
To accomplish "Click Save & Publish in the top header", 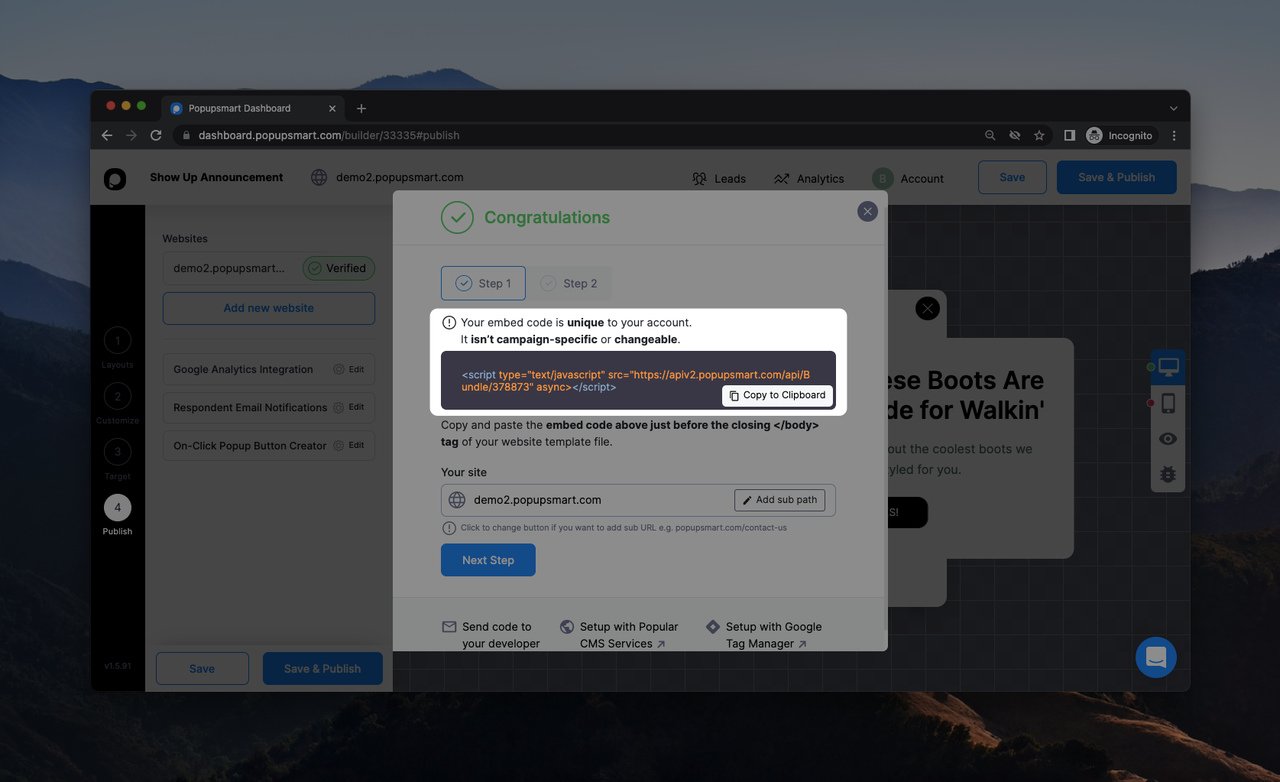I will pos(1116,177).
